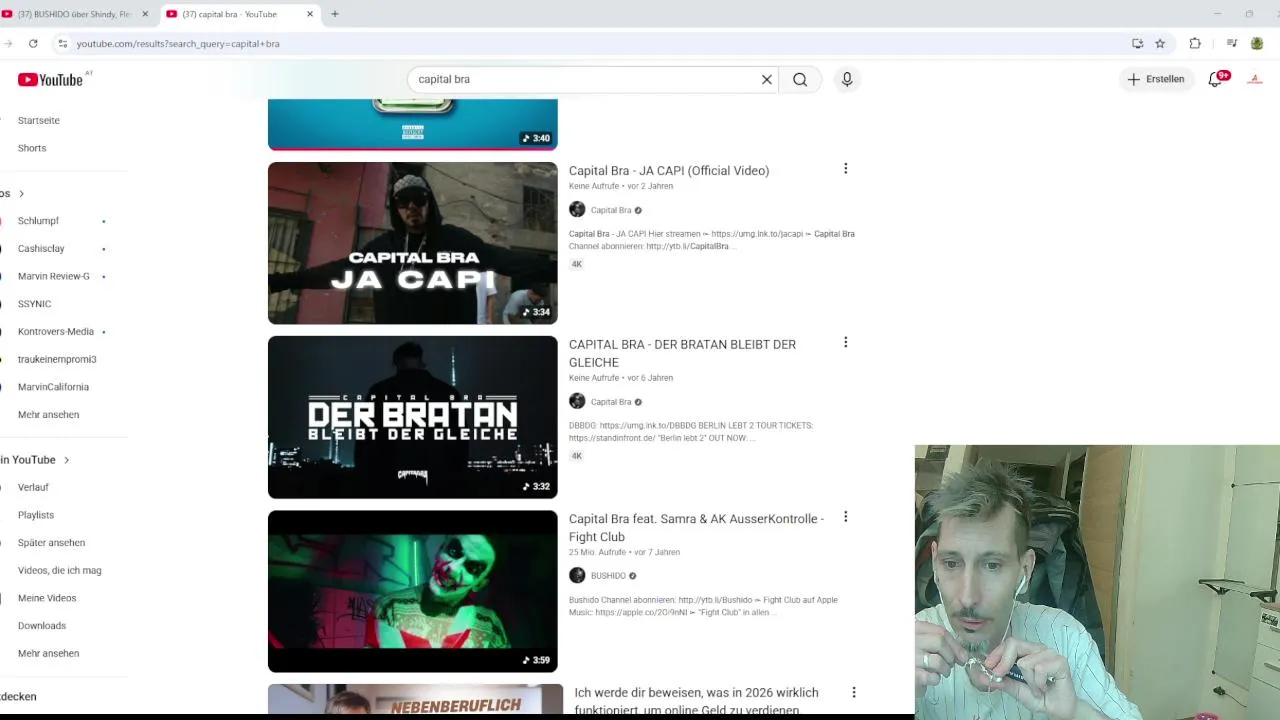Open Playlists in the sidebar
The width and height of the screenshot is (1280, 720).
tap(36, 515)
